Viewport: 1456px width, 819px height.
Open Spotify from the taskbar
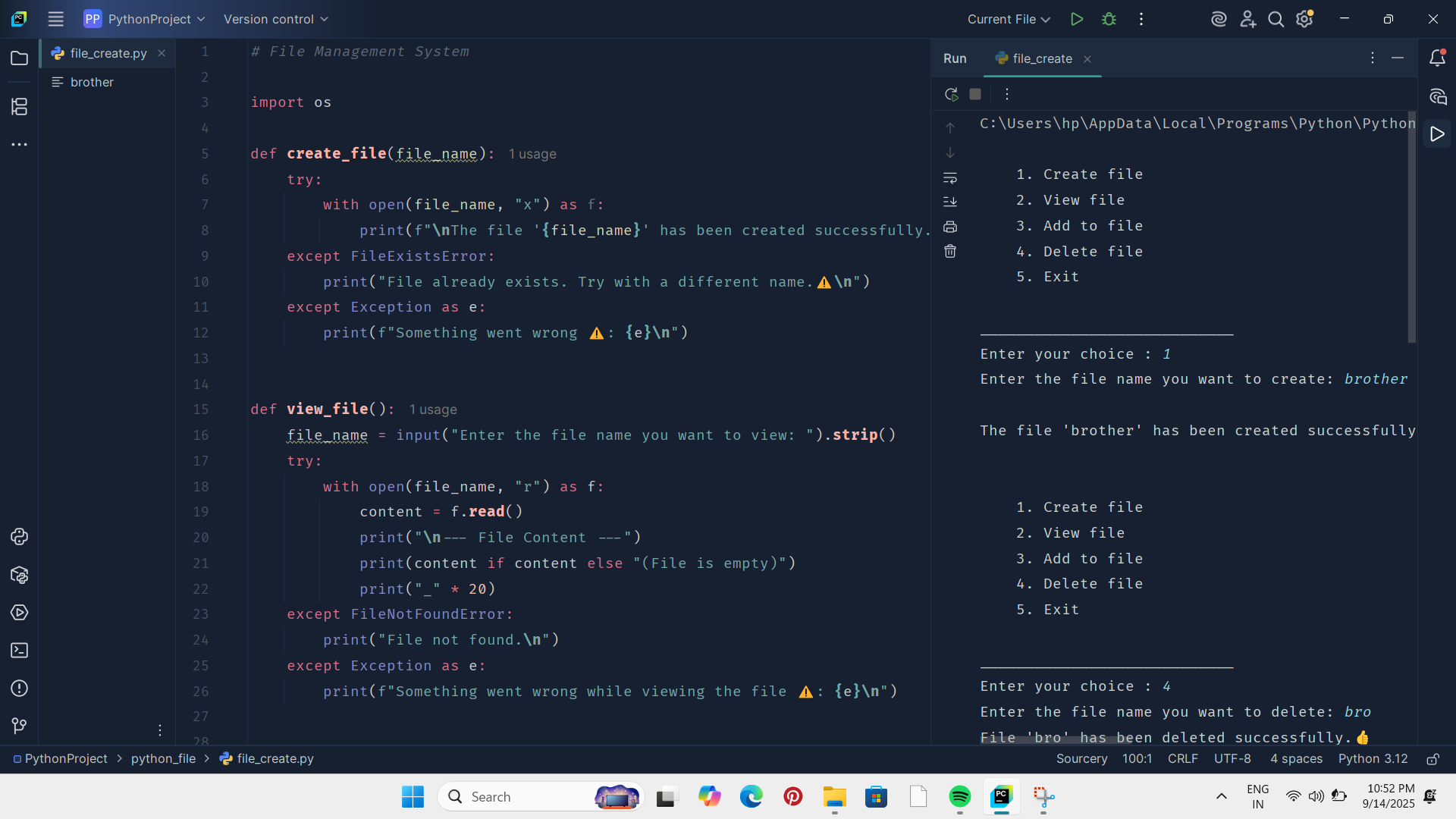pyautogui.click(x=959, y=797)
